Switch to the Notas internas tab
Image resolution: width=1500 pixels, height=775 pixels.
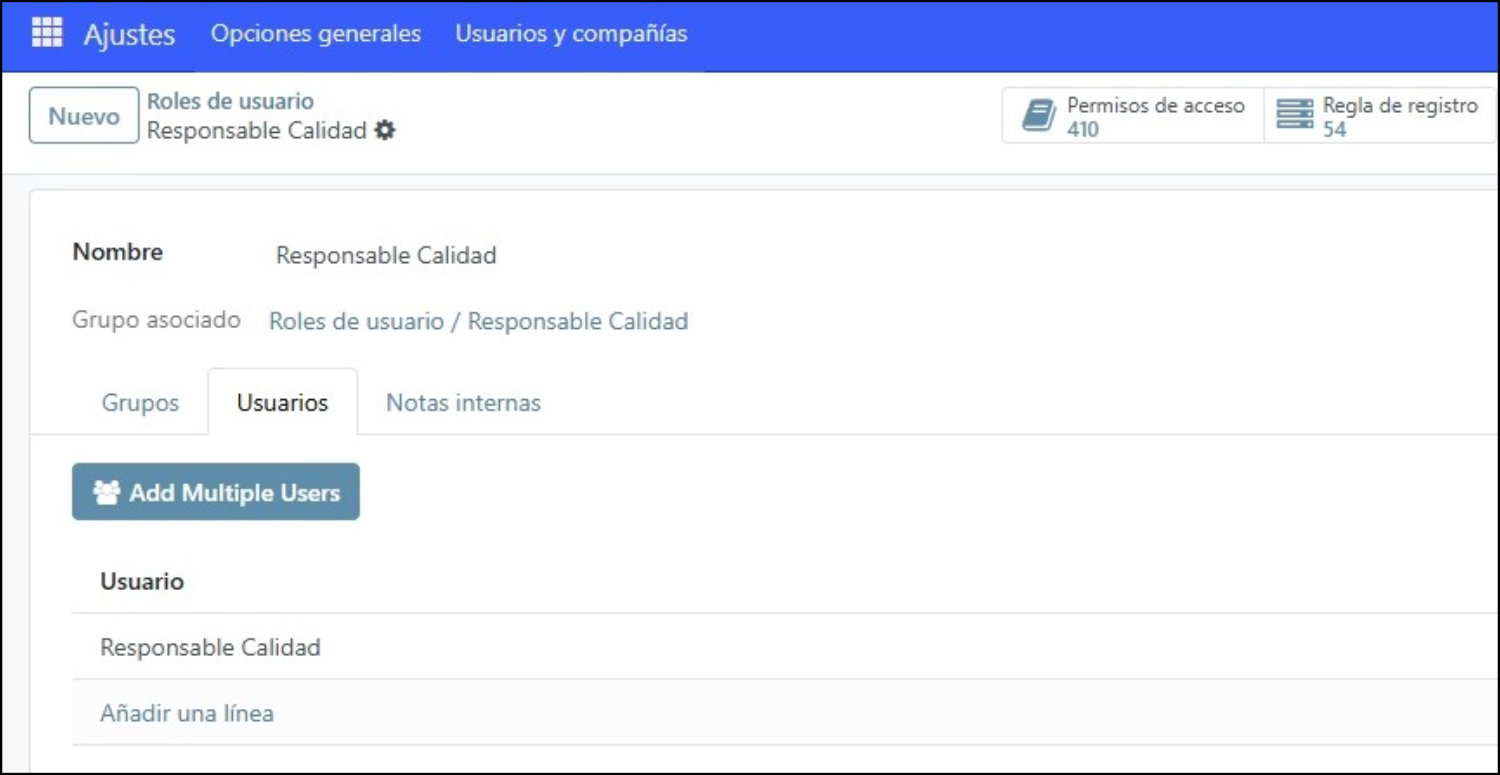(463, 402)
